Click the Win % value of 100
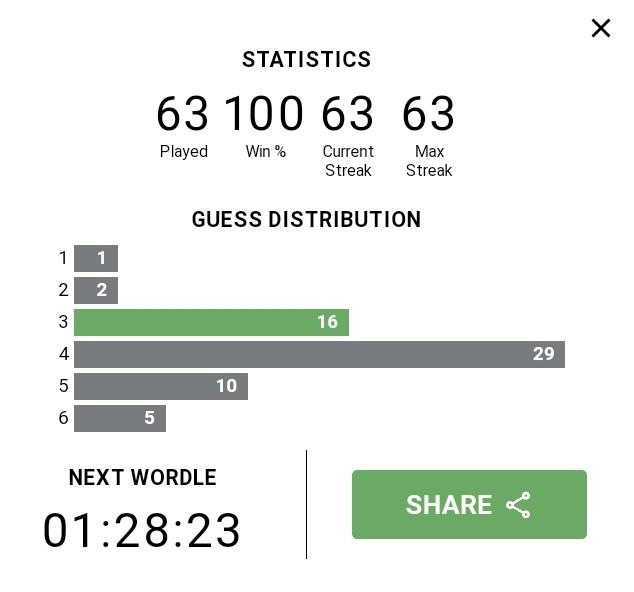 coord(264,113)
